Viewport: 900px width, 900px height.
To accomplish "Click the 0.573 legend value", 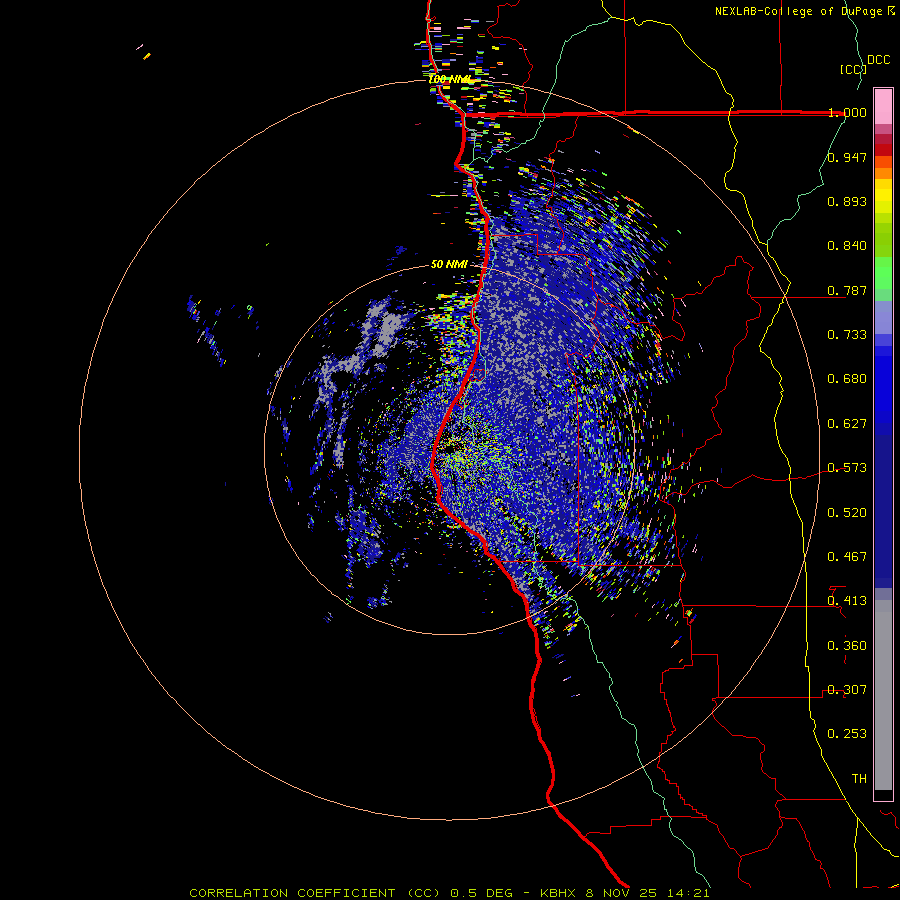I will (x=847, y=468).
